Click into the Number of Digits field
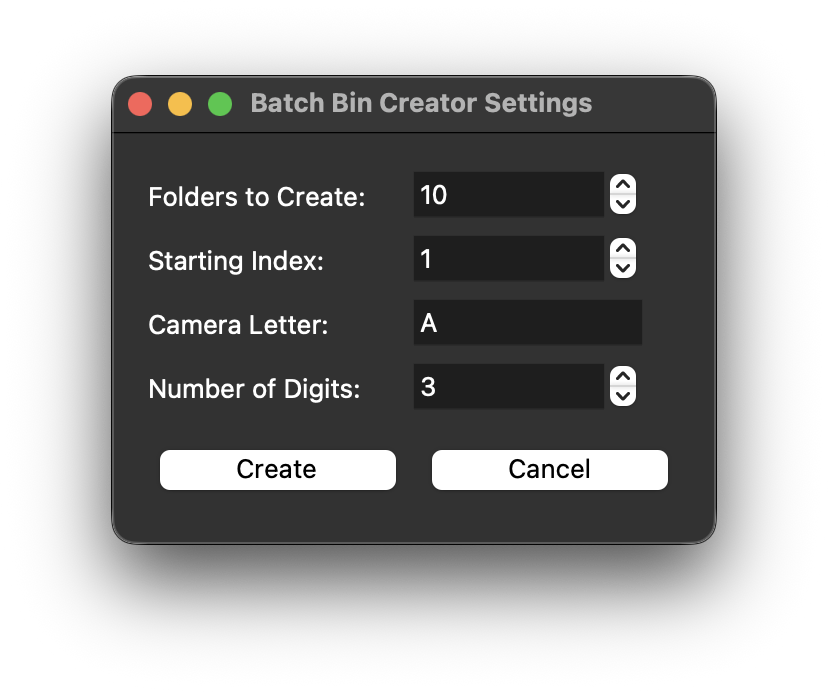Viewport: 828px width, 692px height. tap(508, 387)
